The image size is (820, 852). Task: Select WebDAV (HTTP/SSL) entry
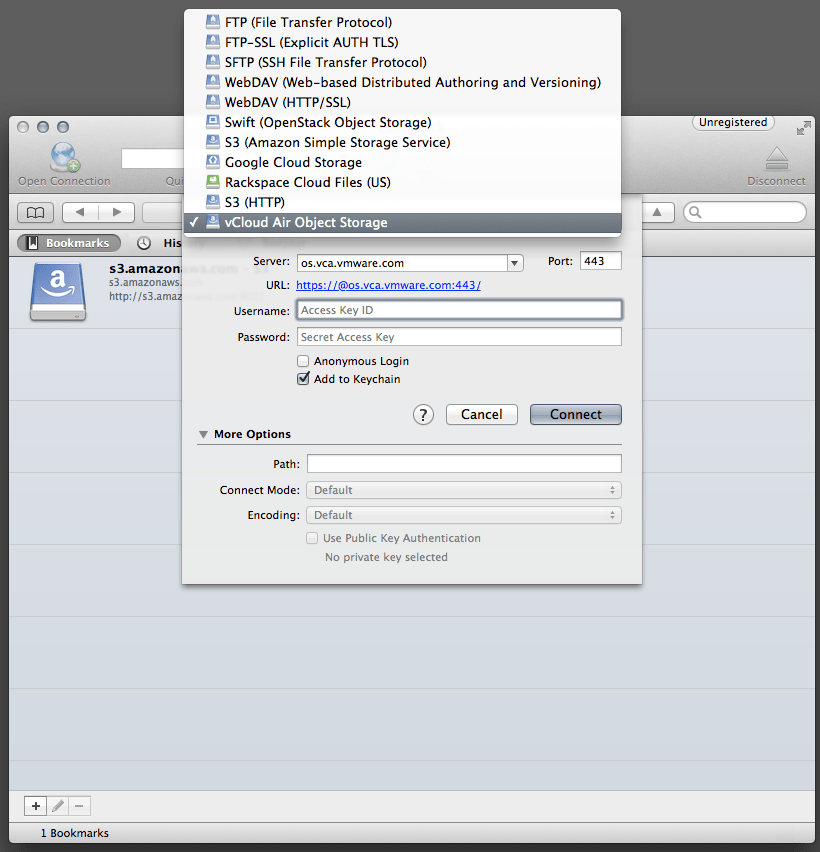tap(403, 102)
